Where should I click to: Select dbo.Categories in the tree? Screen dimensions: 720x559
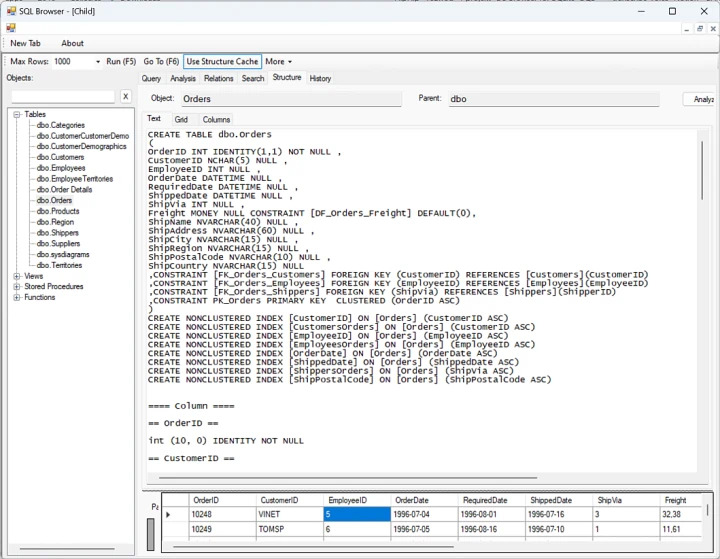click(61, 125)
